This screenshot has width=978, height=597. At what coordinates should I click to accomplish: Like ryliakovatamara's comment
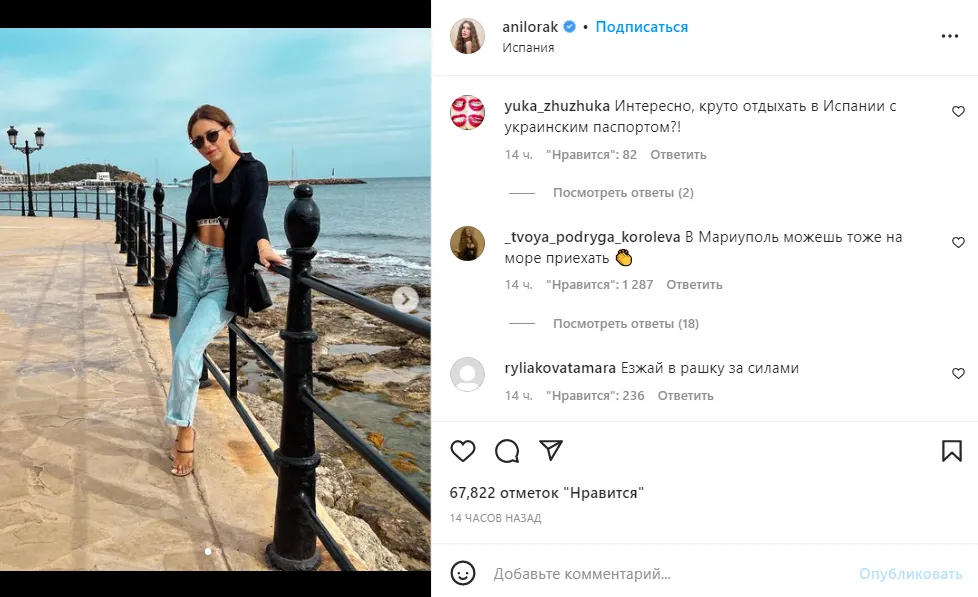click(958, 373)
